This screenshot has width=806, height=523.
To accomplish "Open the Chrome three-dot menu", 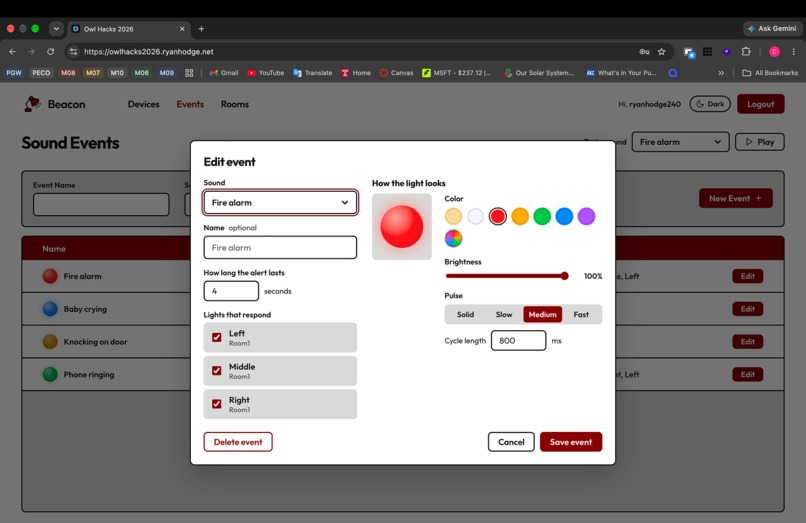I will click(794, 51).
